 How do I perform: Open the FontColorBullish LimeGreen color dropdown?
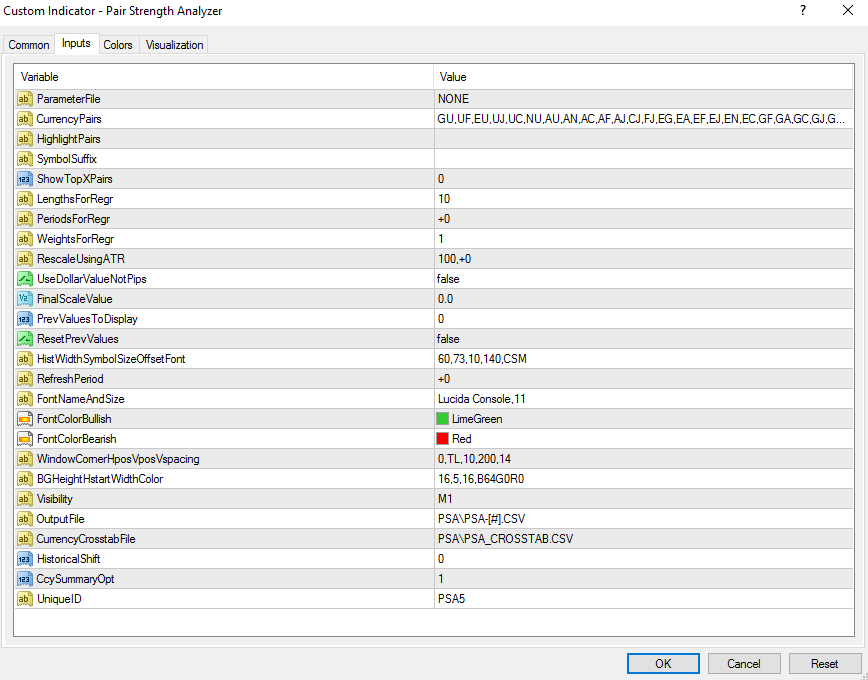point(640,419)
